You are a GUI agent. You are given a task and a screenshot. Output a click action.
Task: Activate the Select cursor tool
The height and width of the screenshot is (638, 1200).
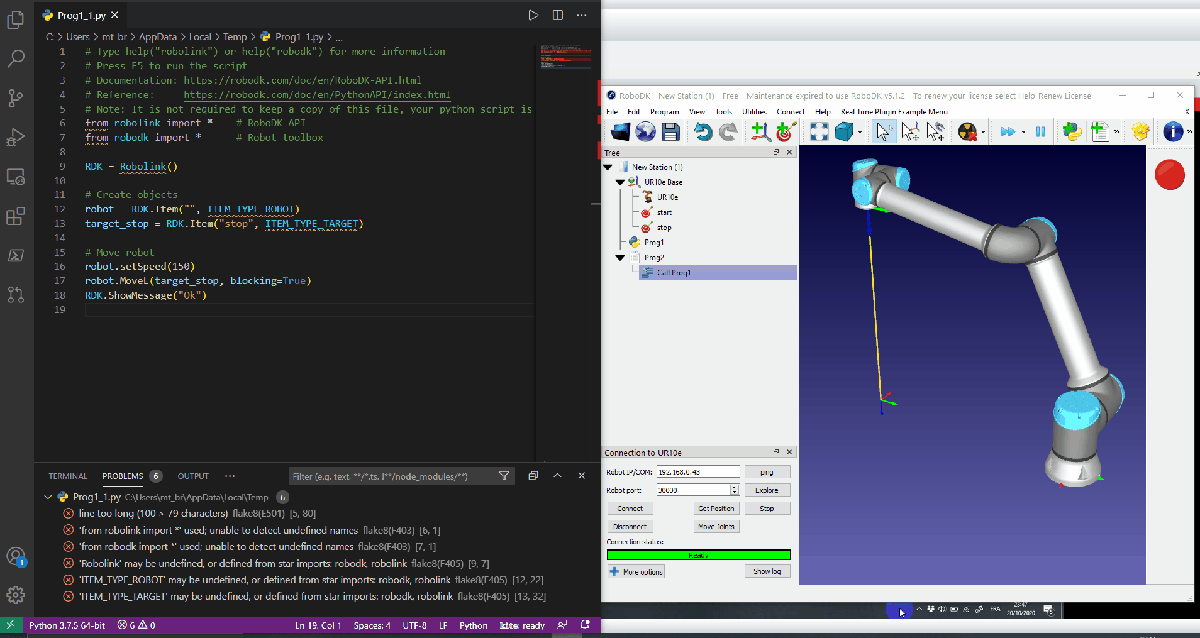(x=883, y=132)
